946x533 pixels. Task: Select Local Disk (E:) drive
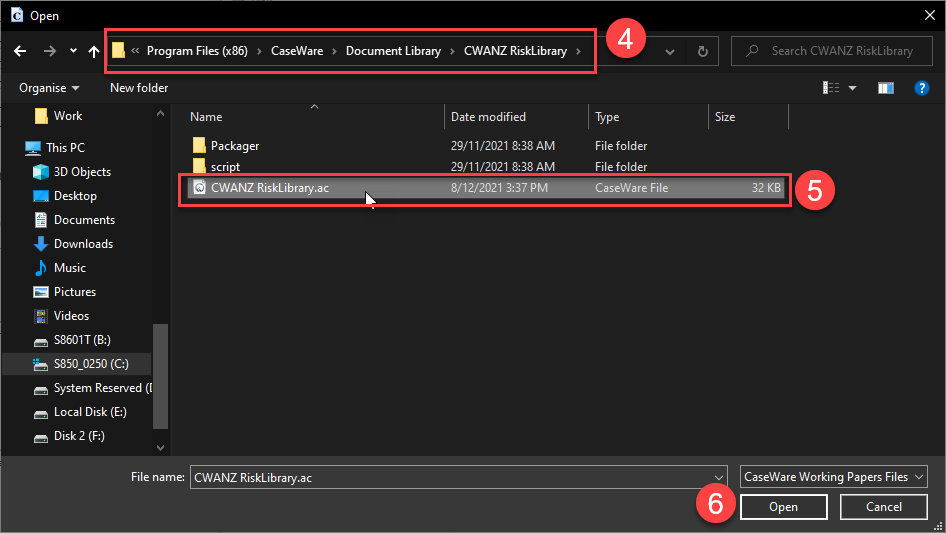coord(80,412)
